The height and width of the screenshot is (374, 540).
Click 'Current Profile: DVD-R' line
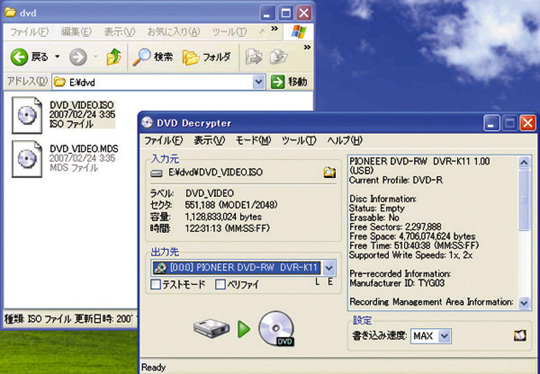click(396, 180)
